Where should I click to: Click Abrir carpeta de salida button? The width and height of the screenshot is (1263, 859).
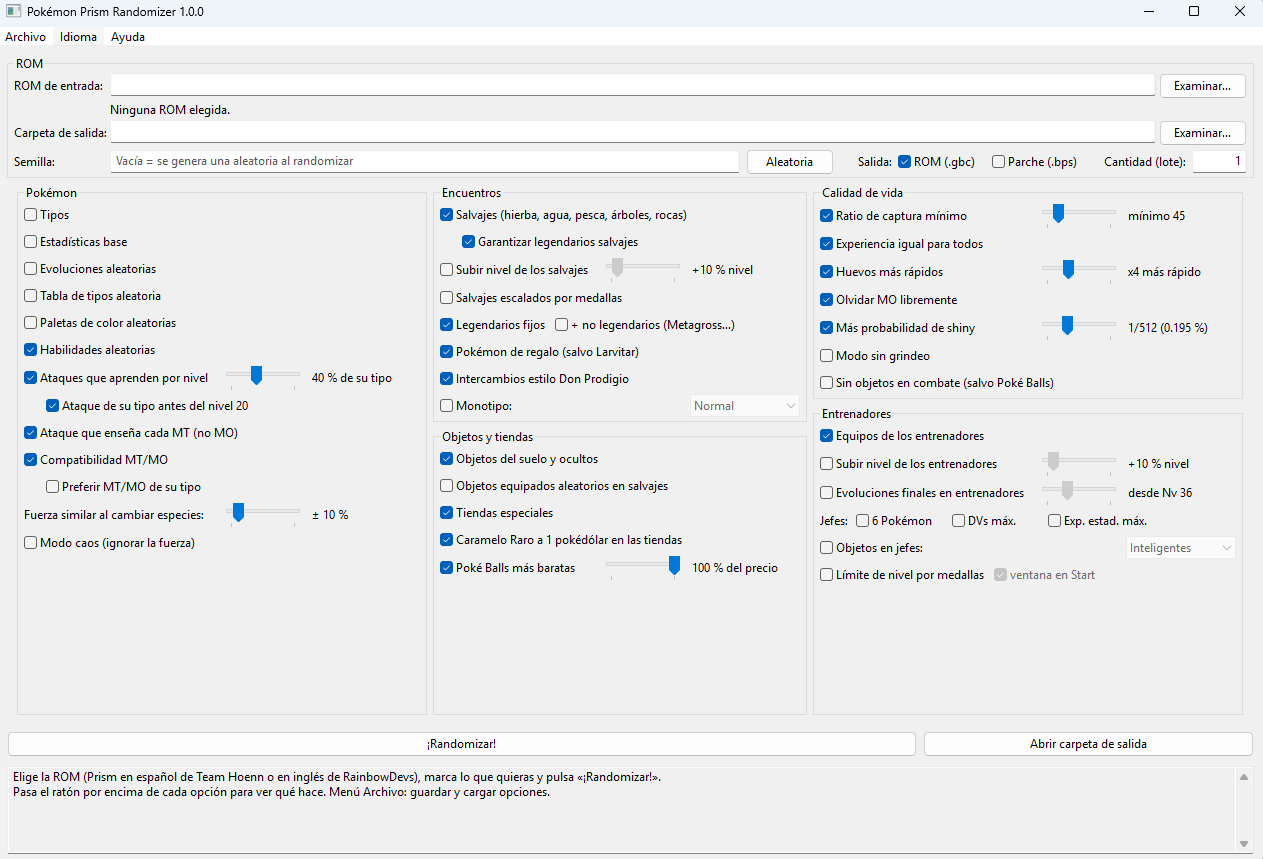pyautogui.click(x=1088, y=744)
